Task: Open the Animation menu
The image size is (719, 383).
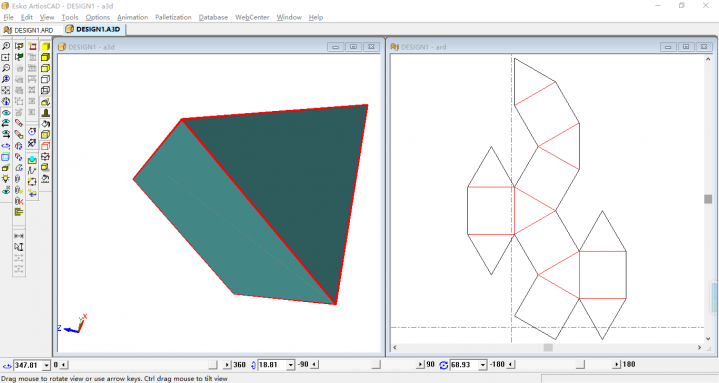Action: click(x=133, y=17)
